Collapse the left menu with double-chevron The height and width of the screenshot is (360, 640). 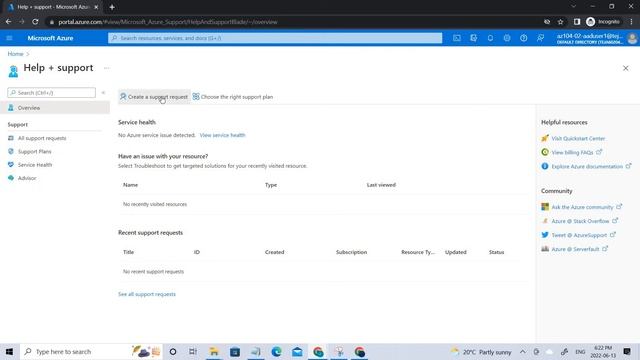coord(103,93)
